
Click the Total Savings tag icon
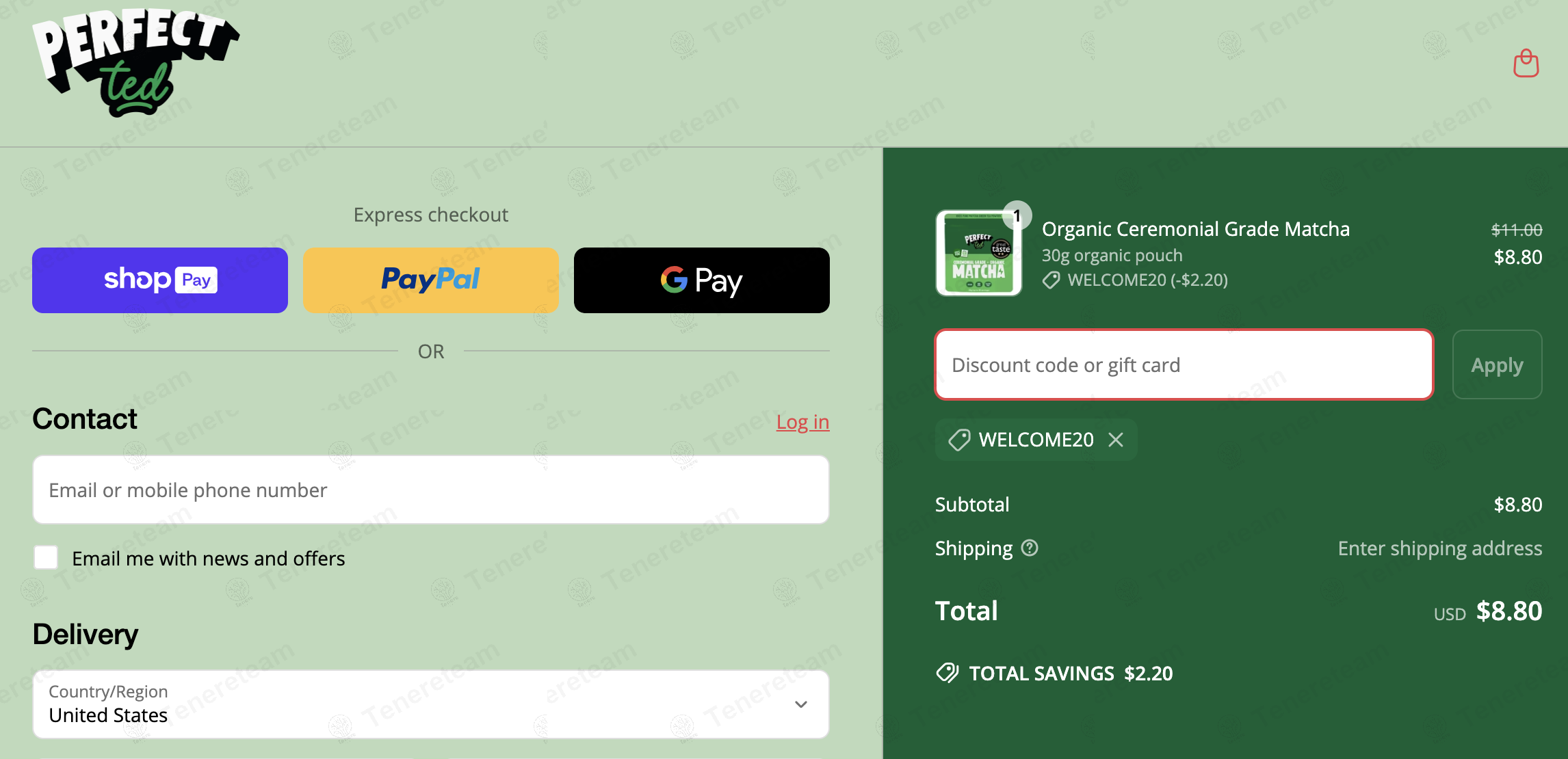click(x=948, y=673)
